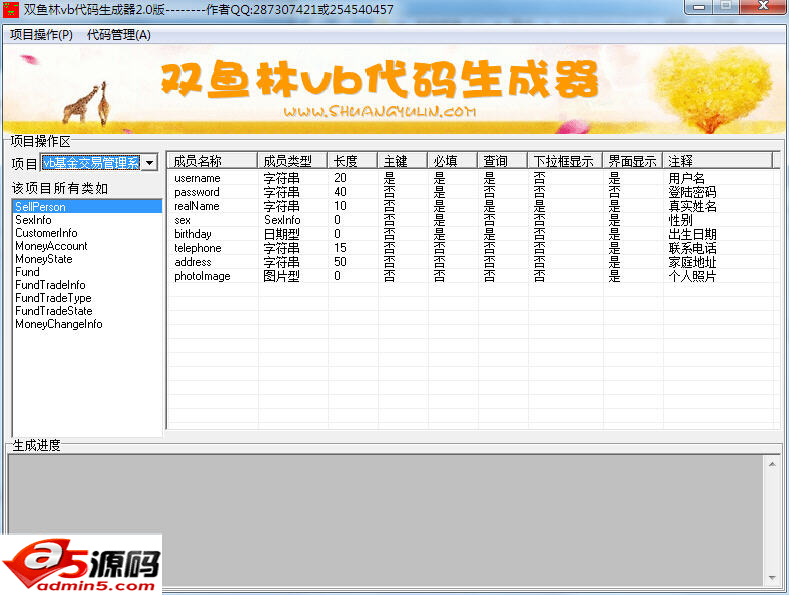Viewport: 789px width, 595px height.
Task: Select the realName member row
Action: 470,206
